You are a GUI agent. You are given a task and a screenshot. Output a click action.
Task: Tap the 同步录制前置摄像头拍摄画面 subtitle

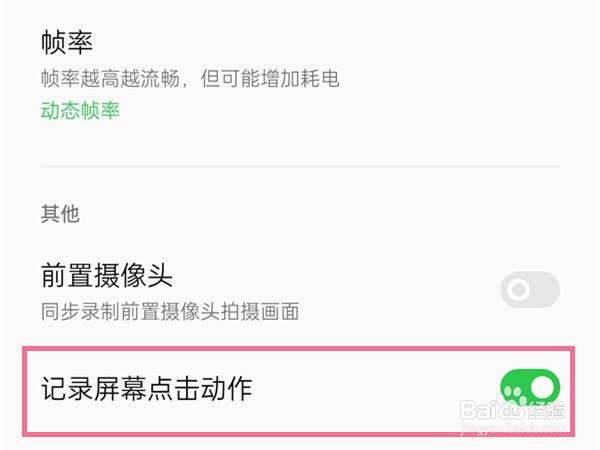point(170,311)
